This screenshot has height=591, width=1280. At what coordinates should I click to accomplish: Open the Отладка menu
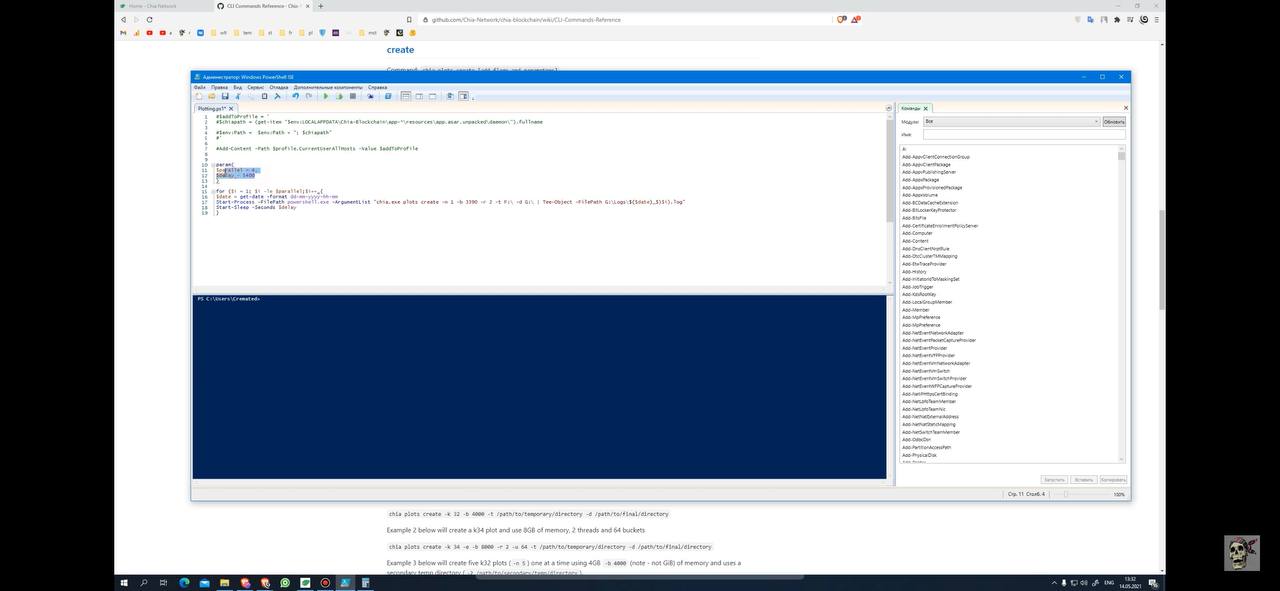coord(279,87)
